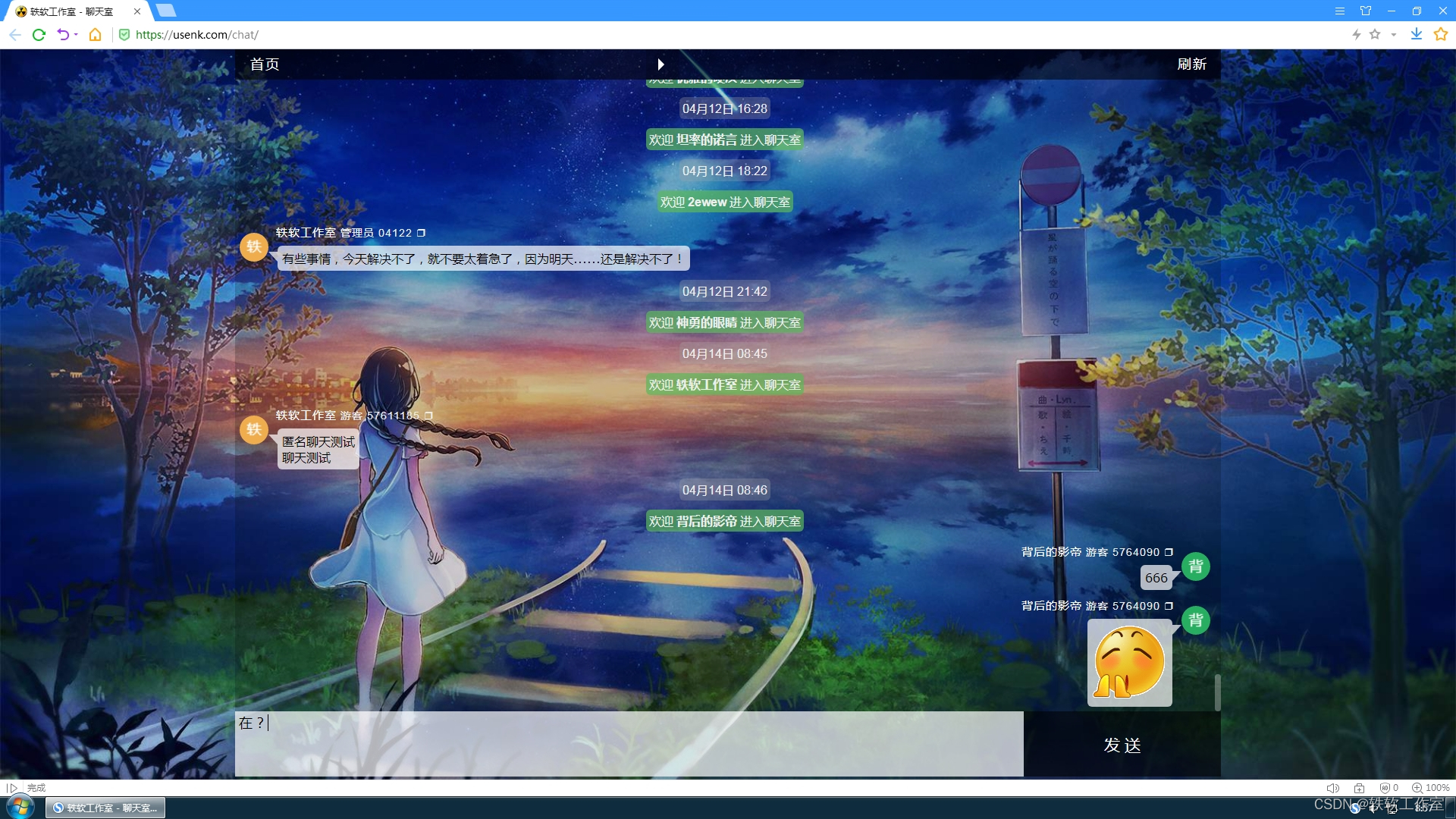Open the skin t-shirt icon in title bar
This screenshot has height=819, width=1456.
1366,11
